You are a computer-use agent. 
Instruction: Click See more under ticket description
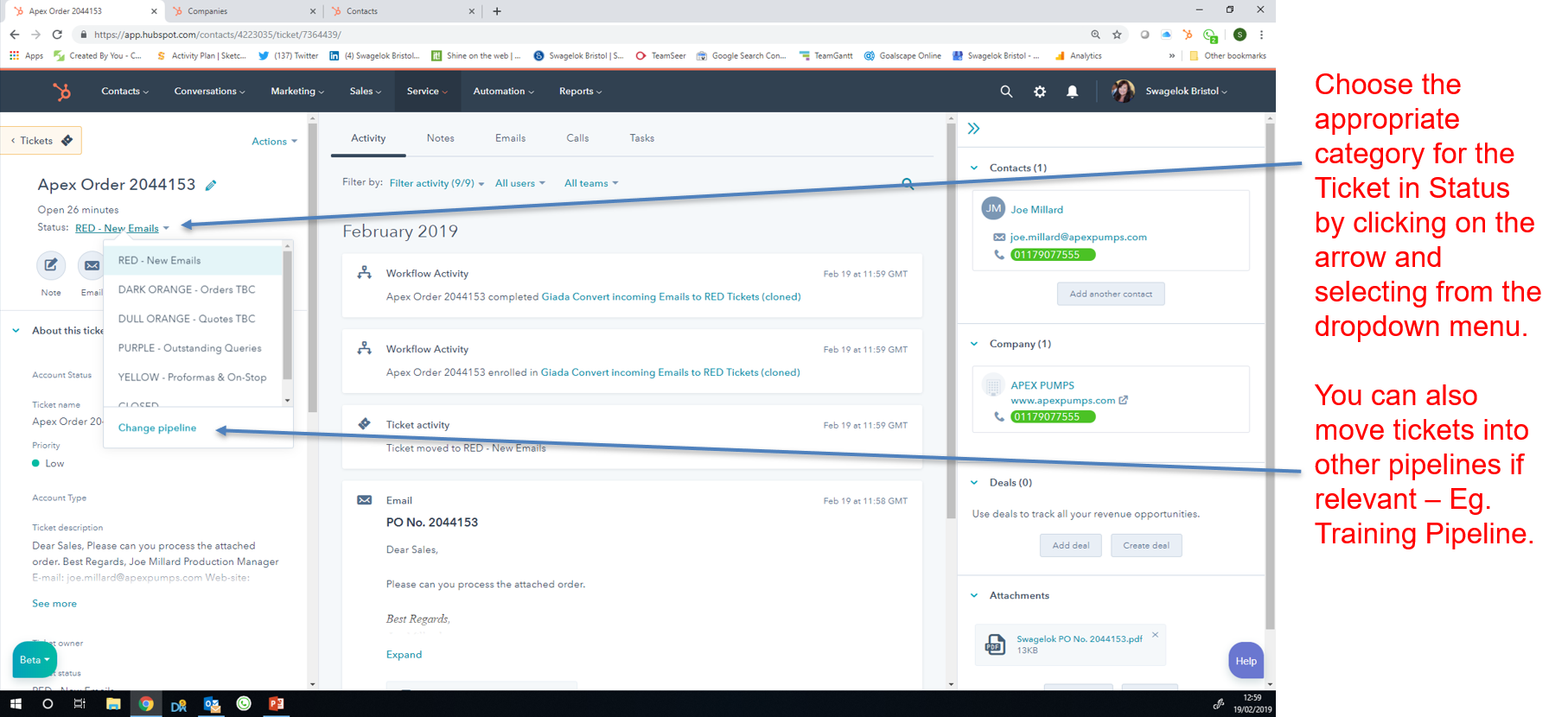(x=54, y=604)
